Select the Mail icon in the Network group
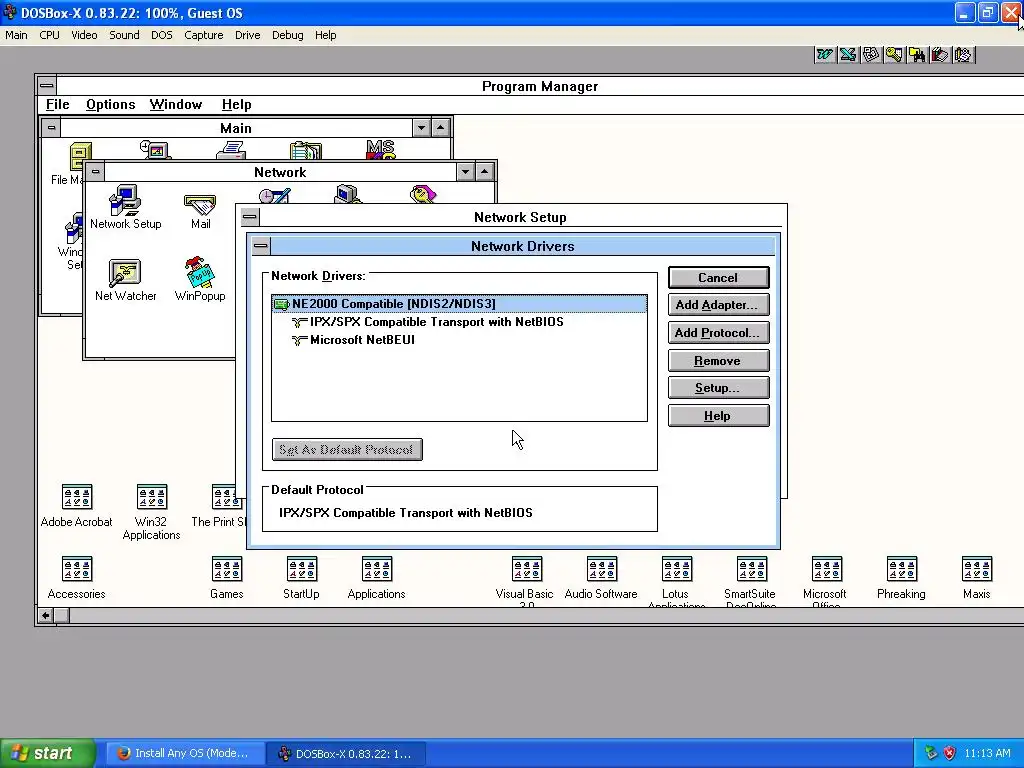This screenshot has width=1024, height=768. (x=200, y=212)
